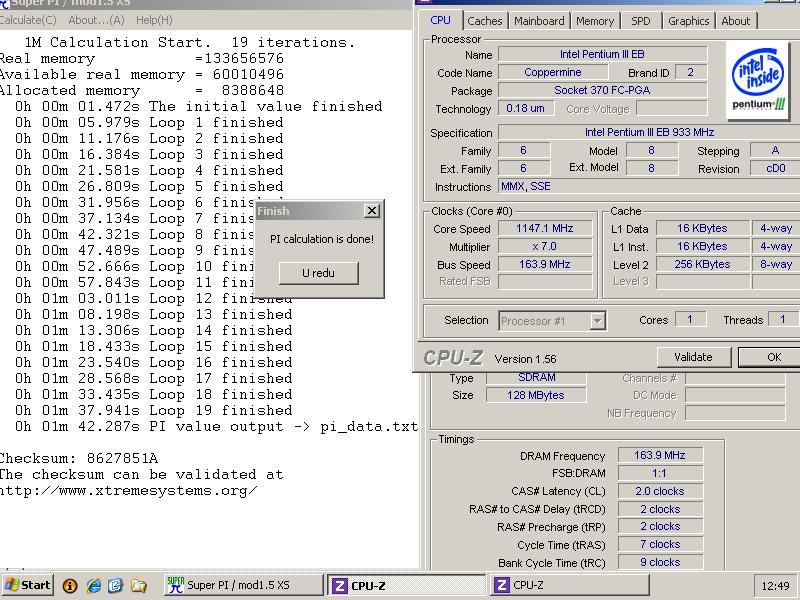Click the Bank Cycle Time 9 clocks value
This screenshot has height=600, width=800.
pos(660,562)
